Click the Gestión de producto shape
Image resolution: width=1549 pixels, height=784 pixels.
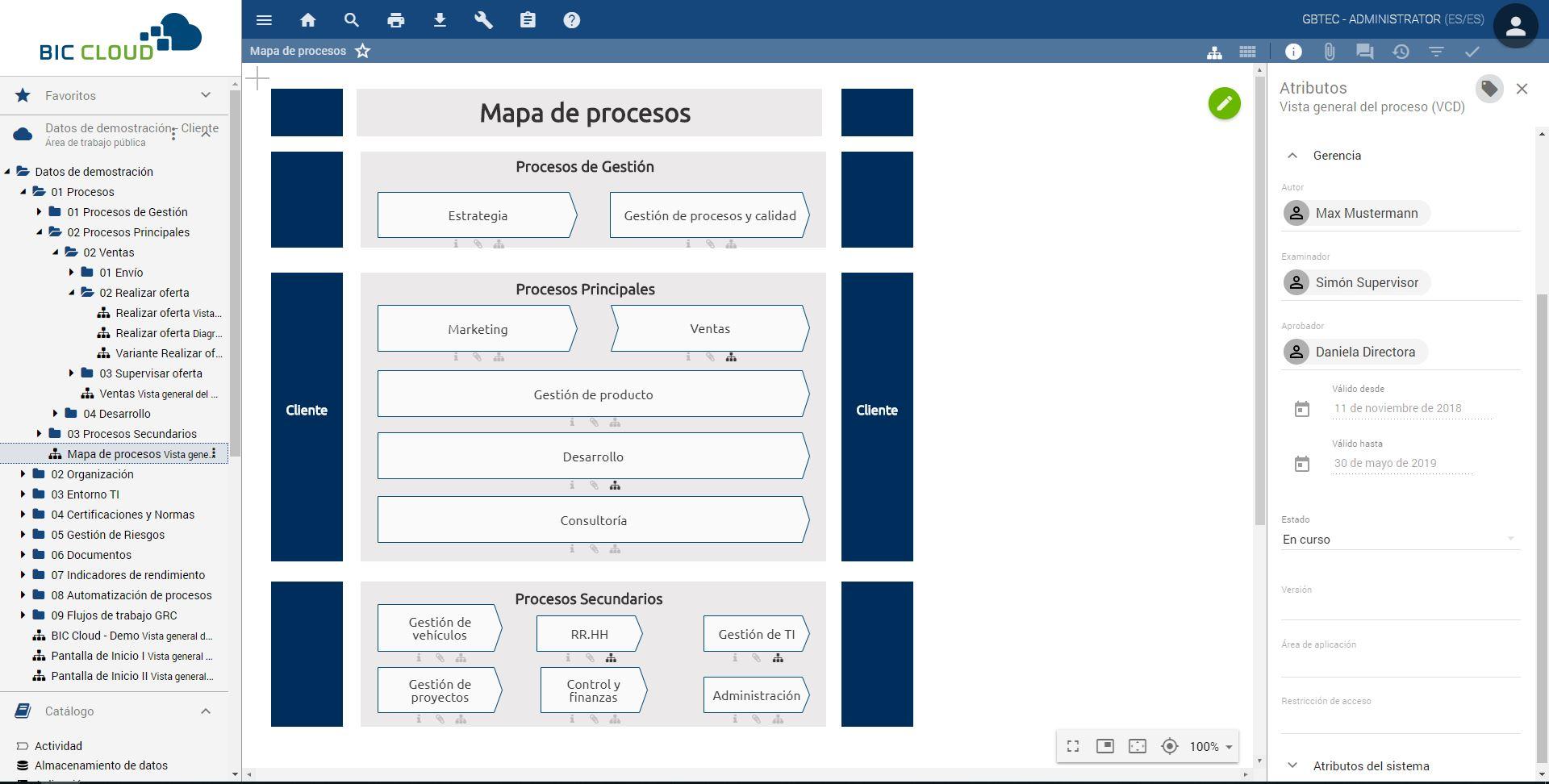(593, 394)
